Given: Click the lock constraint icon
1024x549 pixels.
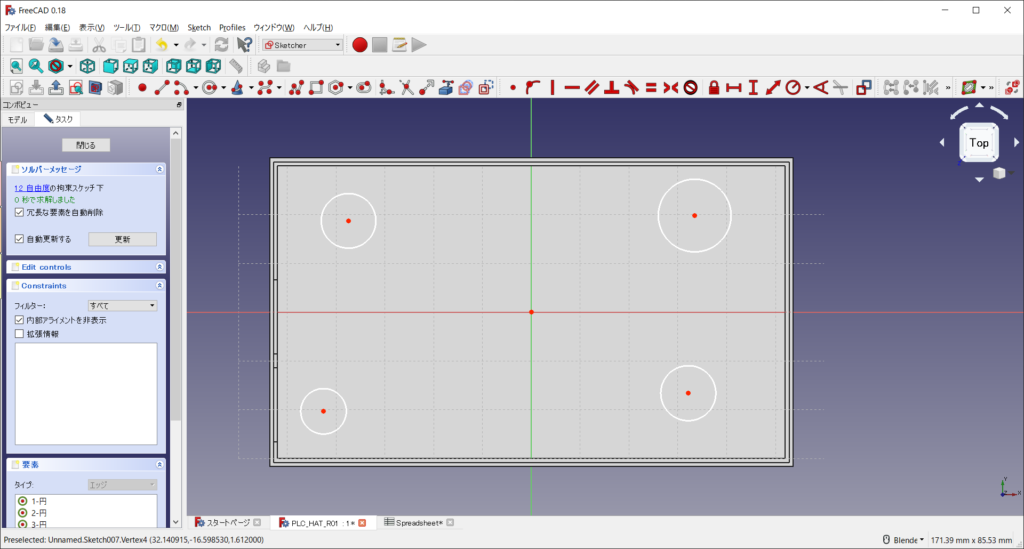Looking at the screenshot, I should (714, 88).
